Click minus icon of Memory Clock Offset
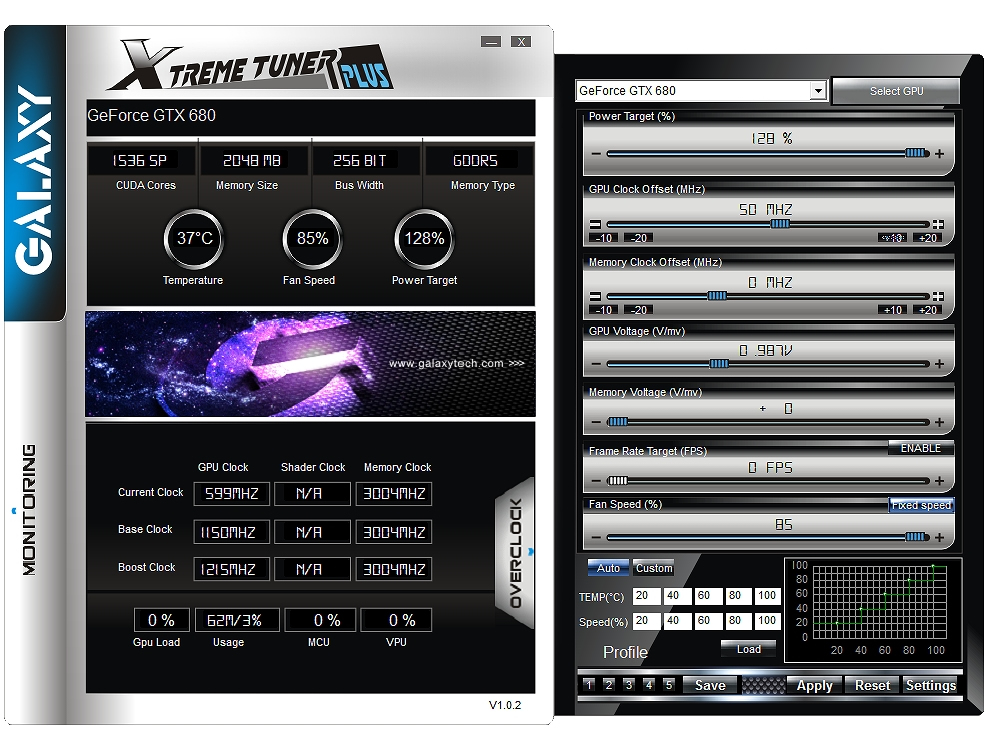The height and width of the screenshot is (729, 988). pyautogui.click(x=595, y=296)
